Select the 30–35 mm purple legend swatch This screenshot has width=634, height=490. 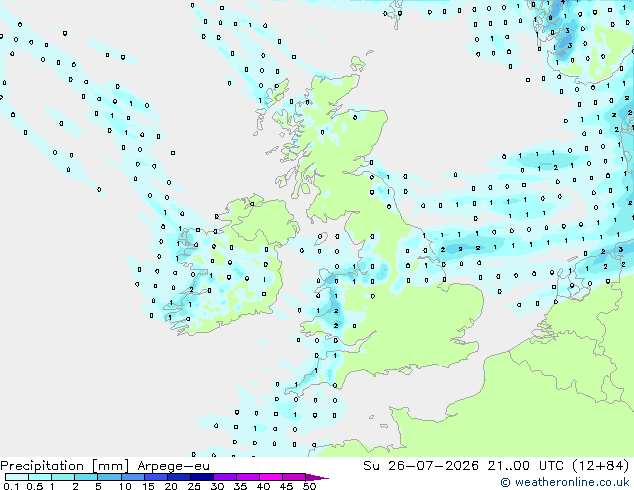[x=225, y=477]
